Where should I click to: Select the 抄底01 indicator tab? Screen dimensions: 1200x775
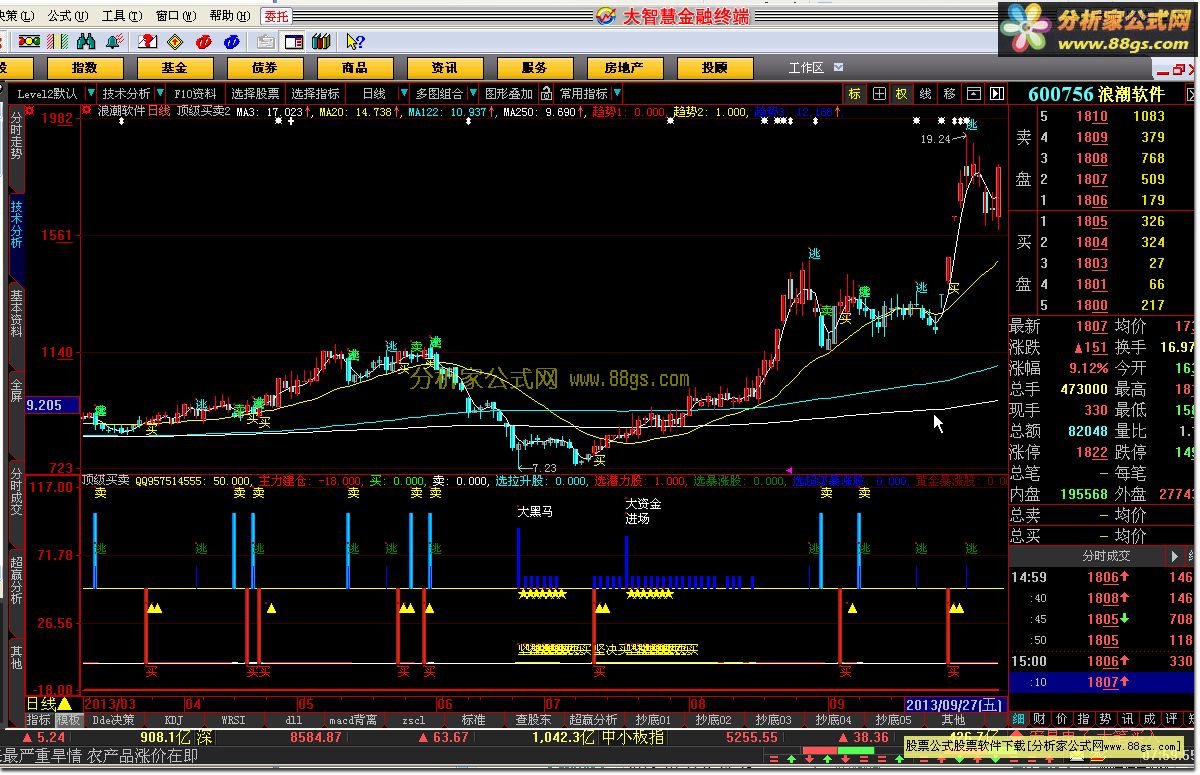click(653, 720)
